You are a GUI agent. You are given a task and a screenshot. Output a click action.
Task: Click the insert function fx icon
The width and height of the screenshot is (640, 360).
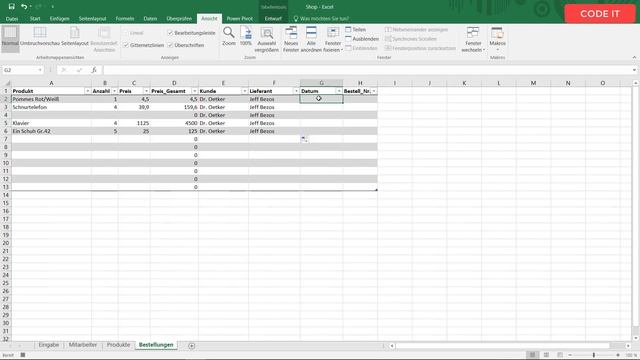pos(94,70)
